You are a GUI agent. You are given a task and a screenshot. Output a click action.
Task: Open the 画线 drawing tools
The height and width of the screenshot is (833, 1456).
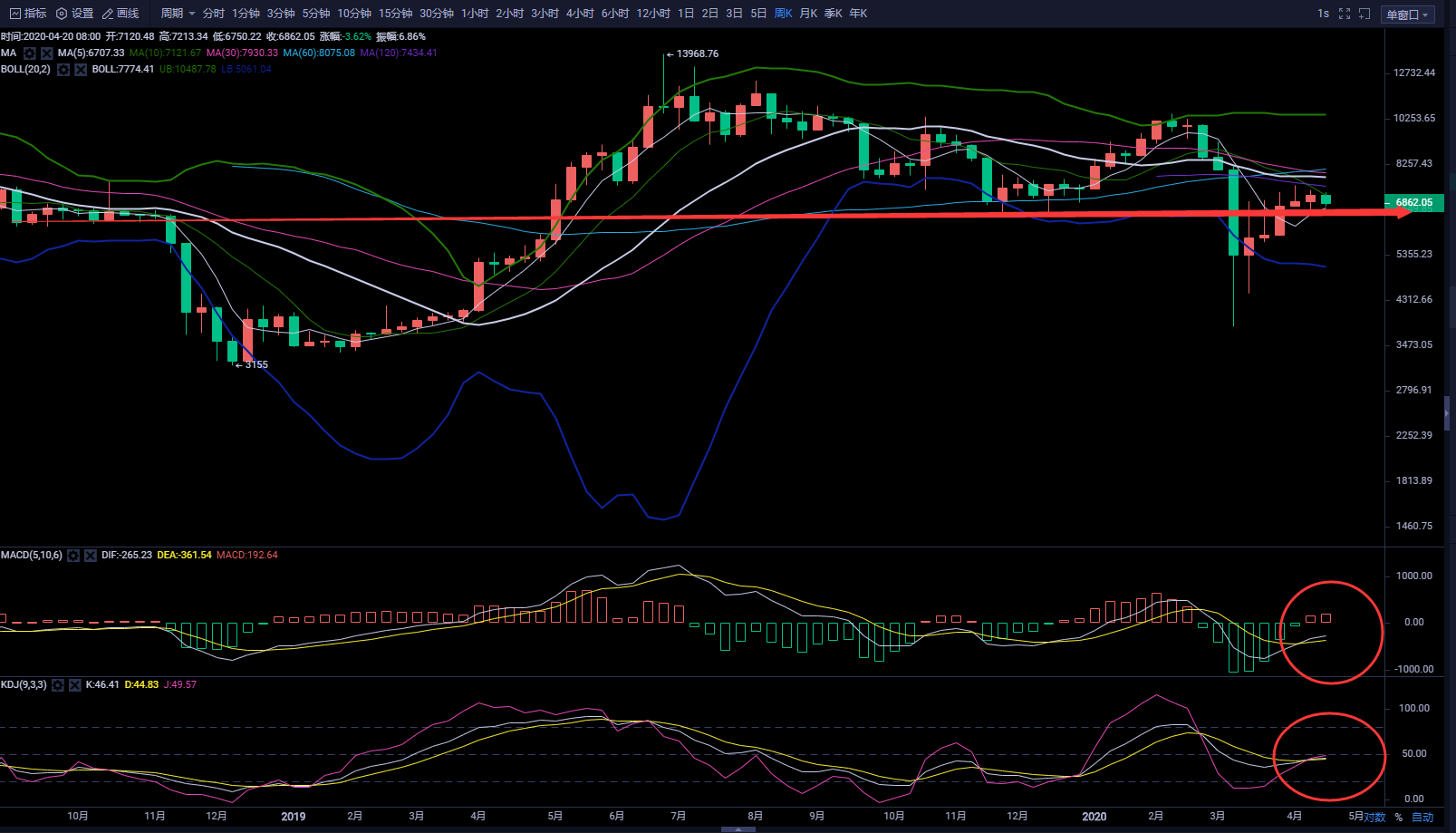pyautogui.click(x=121, y=14)
